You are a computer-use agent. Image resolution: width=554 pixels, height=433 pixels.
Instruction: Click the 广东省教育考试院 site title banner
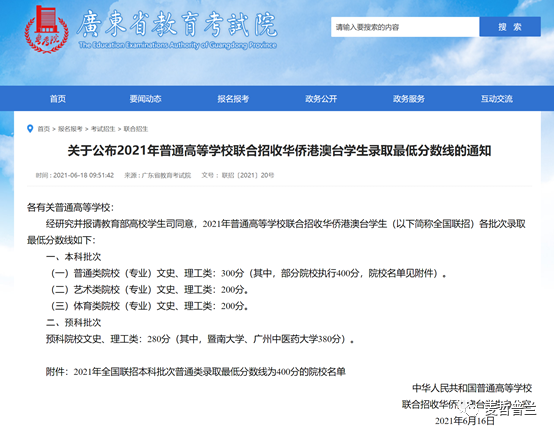[177, 24]
